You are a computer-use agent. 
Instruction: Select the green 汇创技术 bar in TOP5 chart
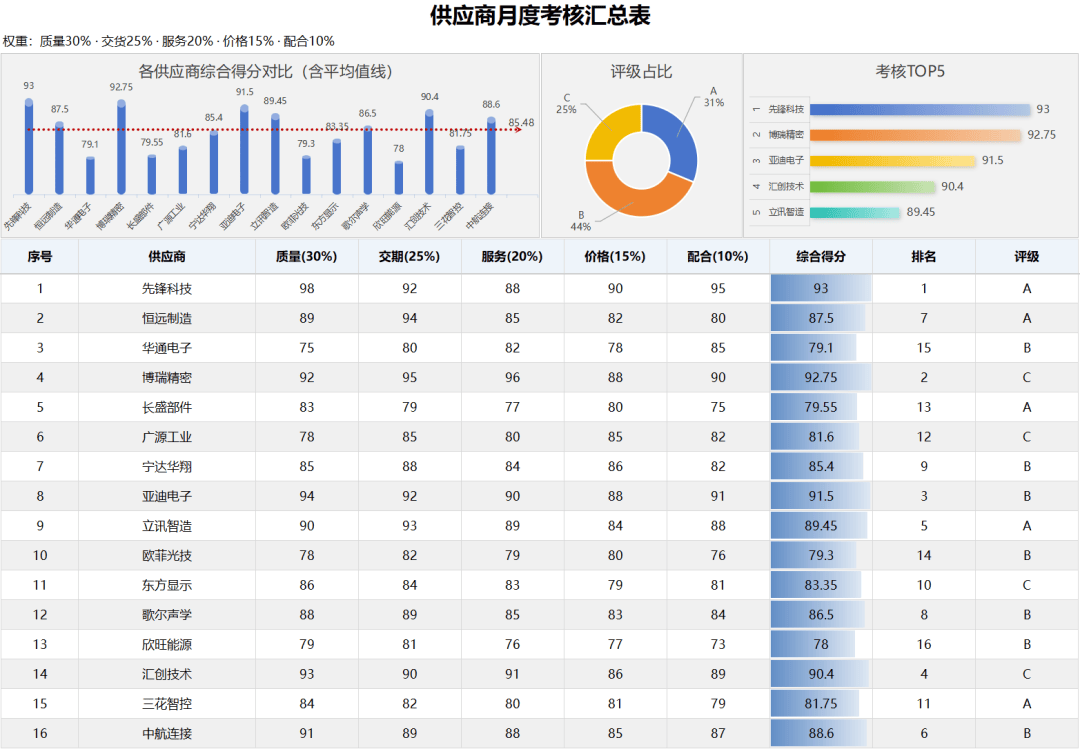(872, 186)
